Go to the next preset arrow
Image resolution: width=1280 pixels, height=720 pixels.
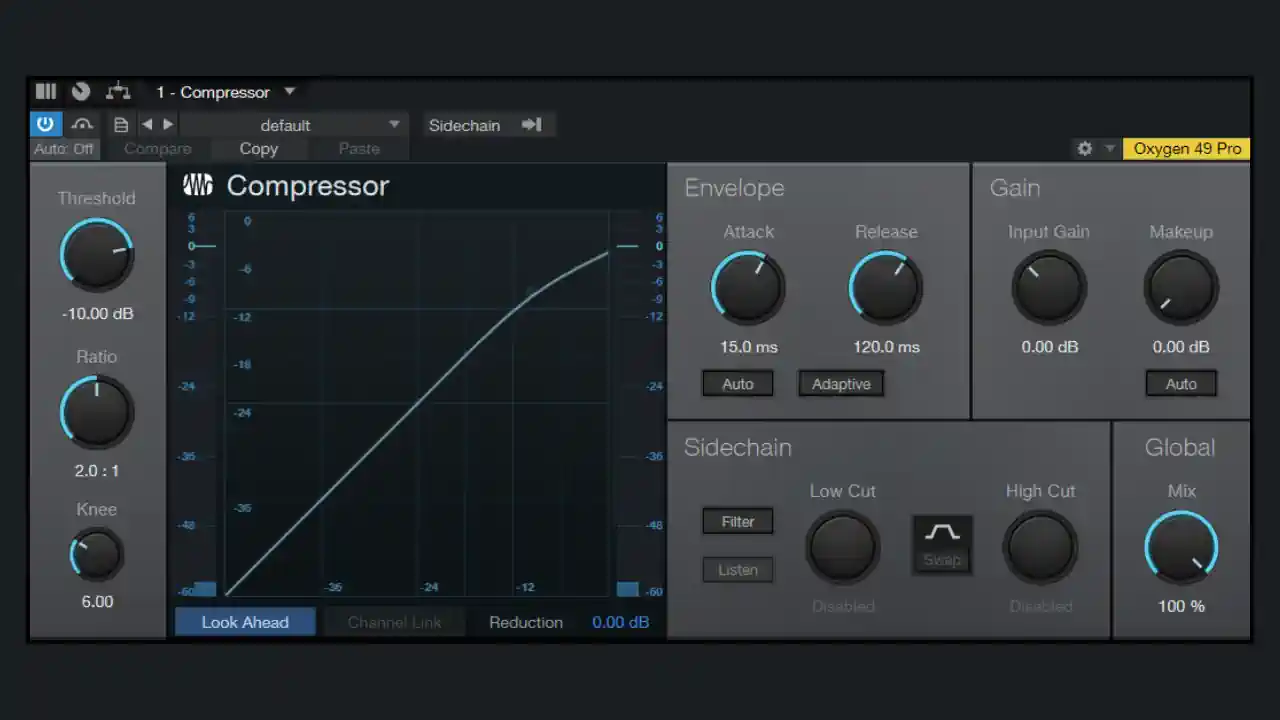coord(168,124)
